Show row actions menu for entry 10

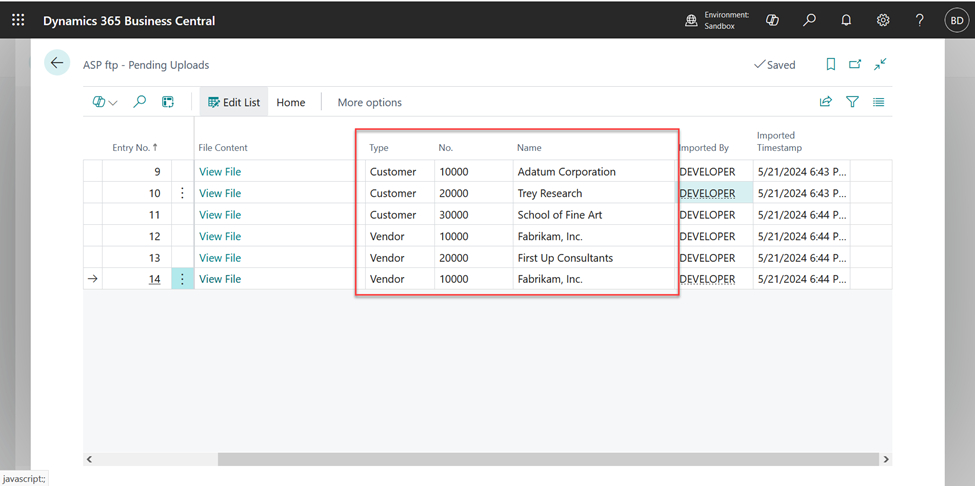coord(182,193)
